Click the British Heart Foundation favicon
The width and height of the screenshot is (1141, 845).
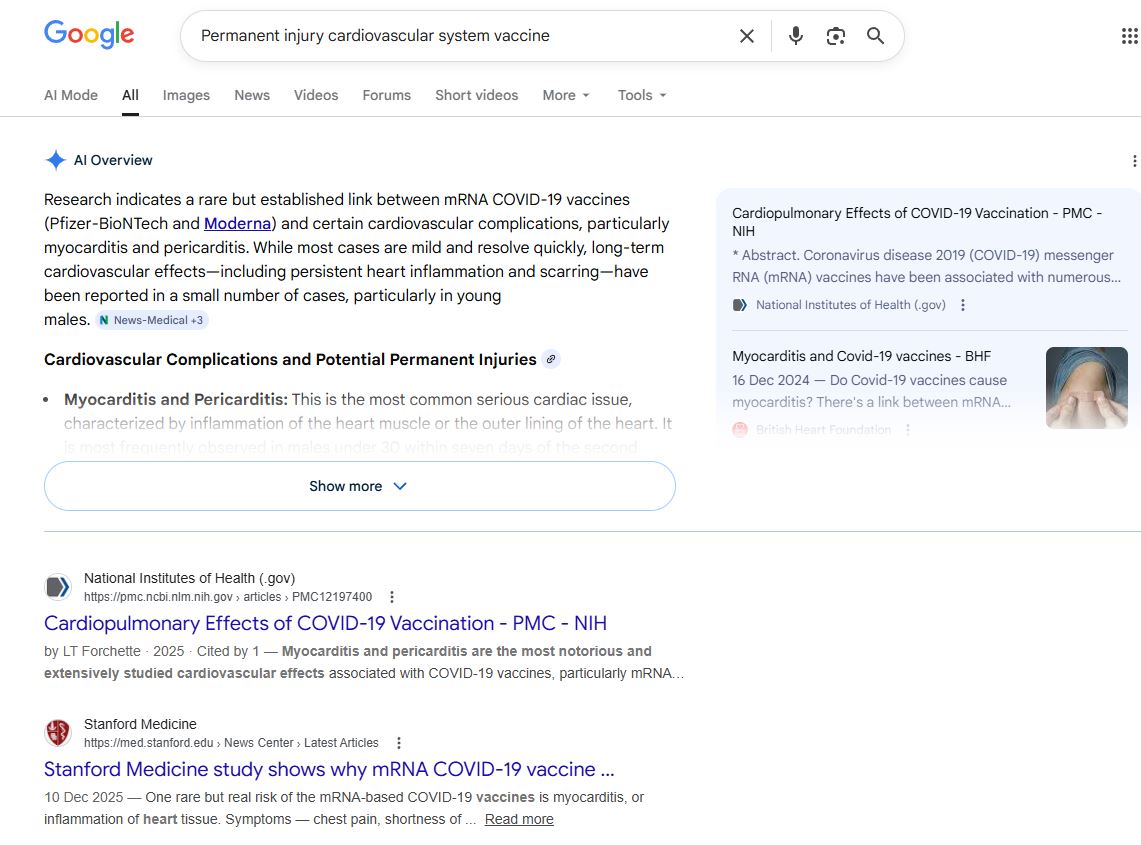click(739, 429)
